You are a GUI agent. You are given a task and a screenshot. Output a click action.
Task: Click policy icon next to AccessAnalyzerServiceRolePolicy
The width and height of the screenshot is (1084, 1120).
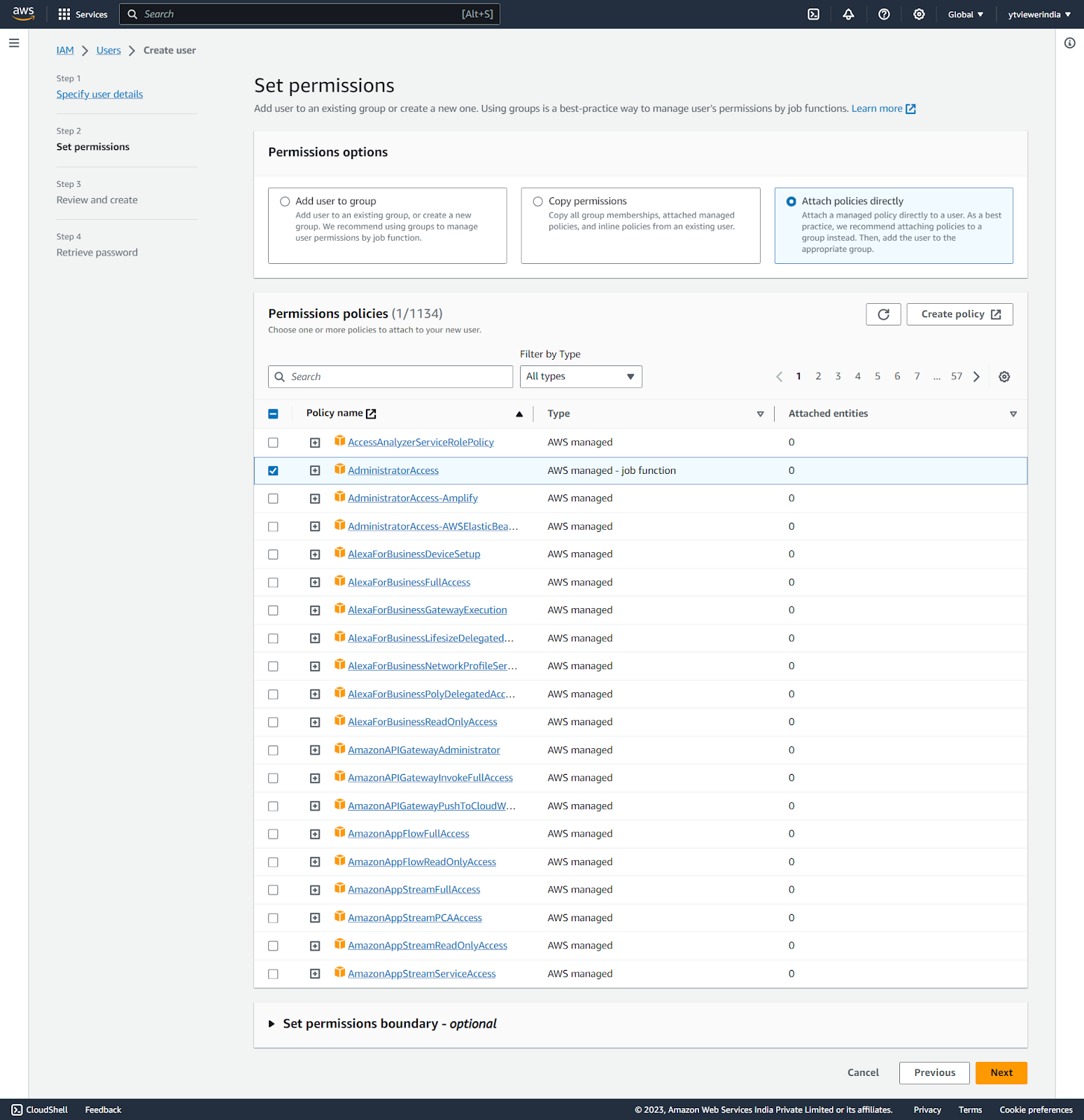tap(339, 441)
